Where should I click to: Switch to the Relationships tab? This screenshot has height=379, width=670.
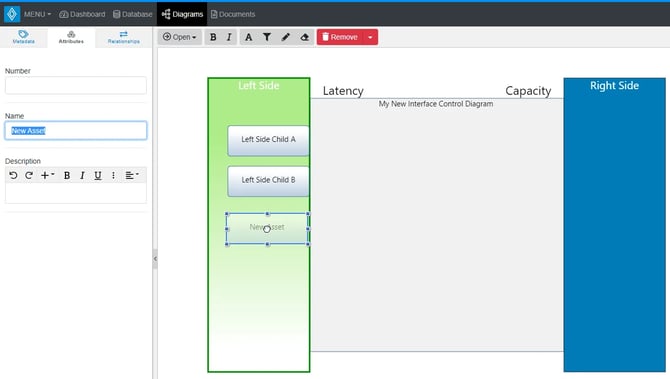(x=123, y=37)
